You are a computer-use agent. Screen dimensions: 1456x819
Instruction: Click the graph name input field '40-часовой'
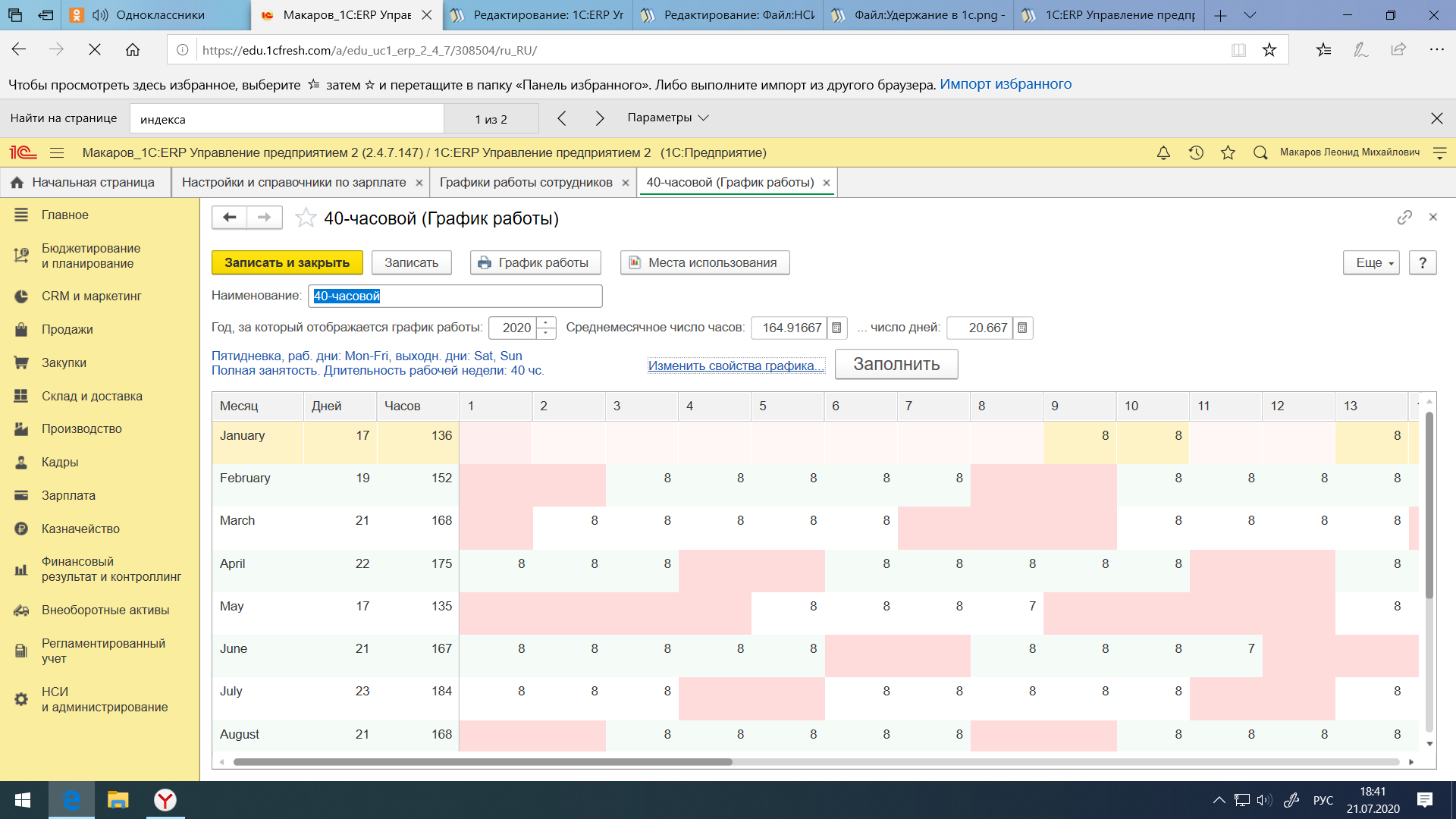pyautogui.click(x=454, y=296)
